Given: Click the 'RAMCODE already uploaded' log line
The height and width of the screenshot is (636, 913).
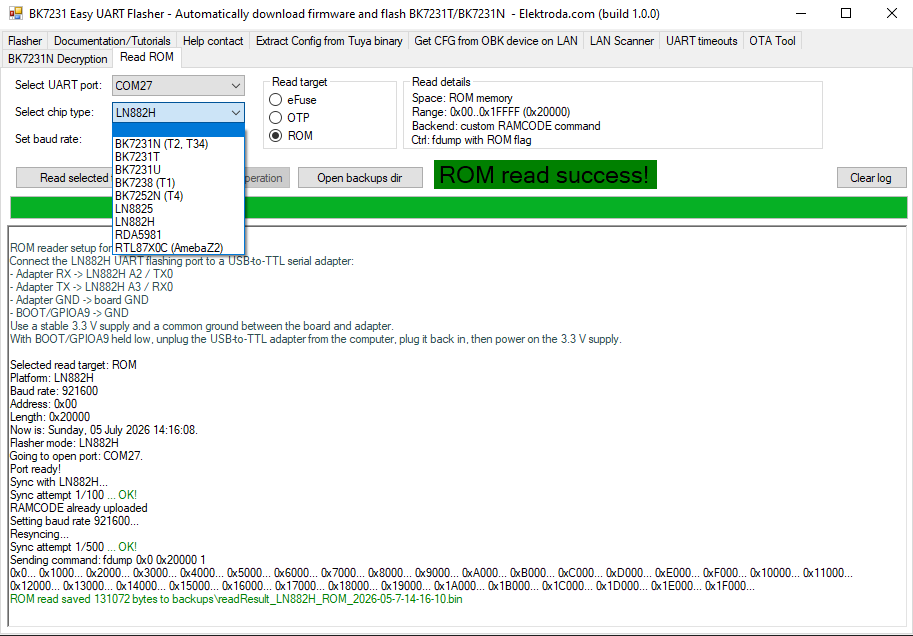Looking at the screenshot, I should [x=79, y=508].
